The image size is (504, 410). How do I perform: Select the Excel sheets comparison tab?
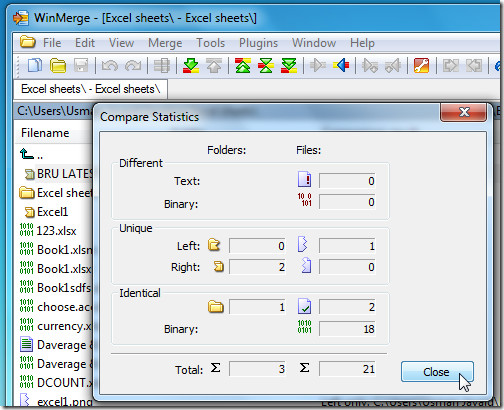click(x=90, y=89)
